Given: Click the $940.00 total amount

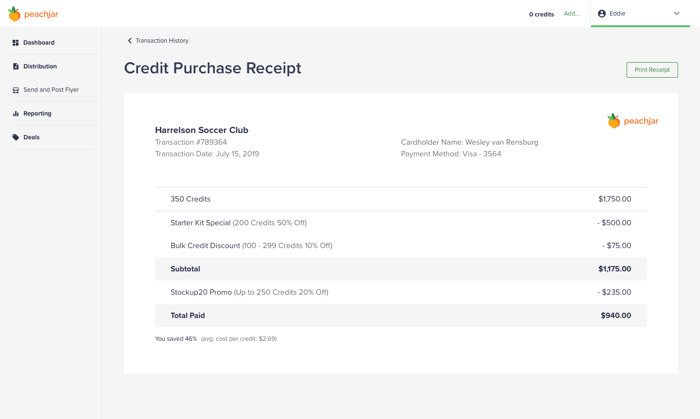Looking at the screenshot, I should [616, 315].
